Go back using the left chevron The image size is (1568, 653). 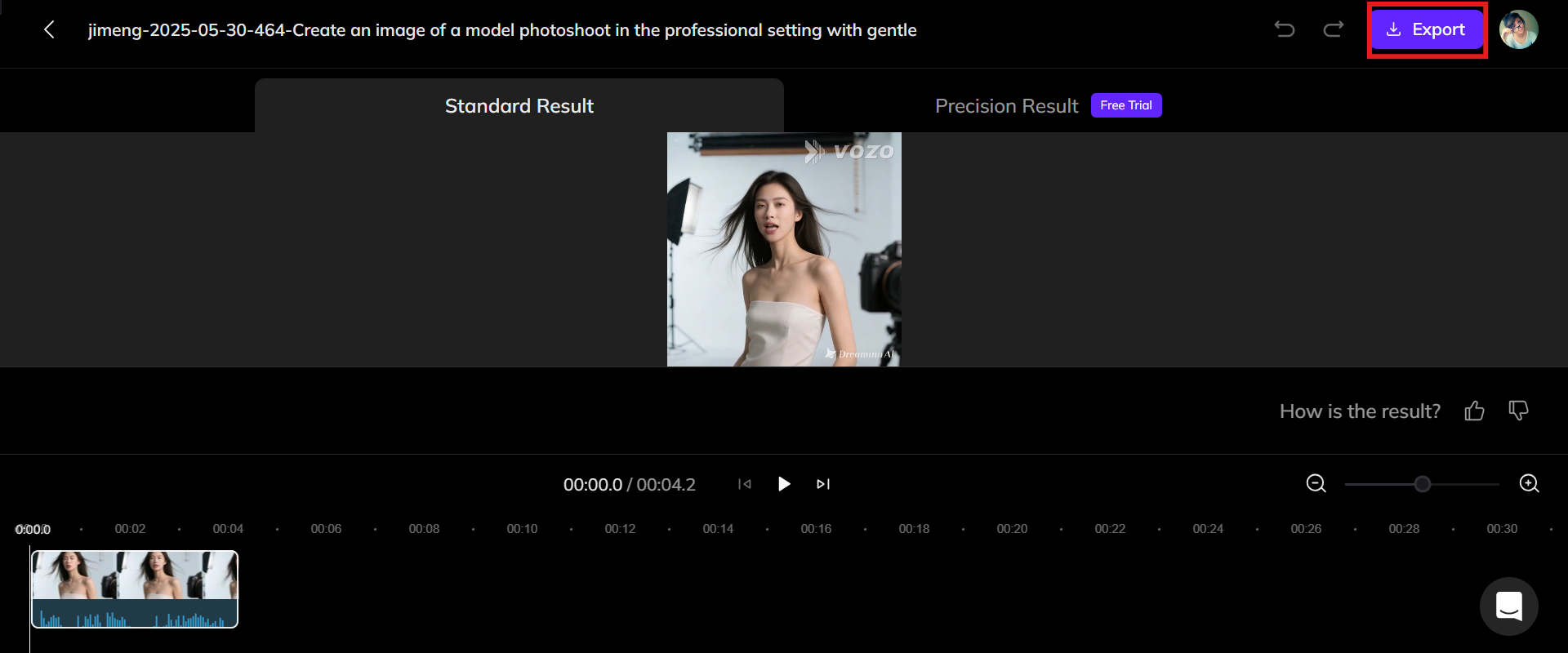coord(49,30)
